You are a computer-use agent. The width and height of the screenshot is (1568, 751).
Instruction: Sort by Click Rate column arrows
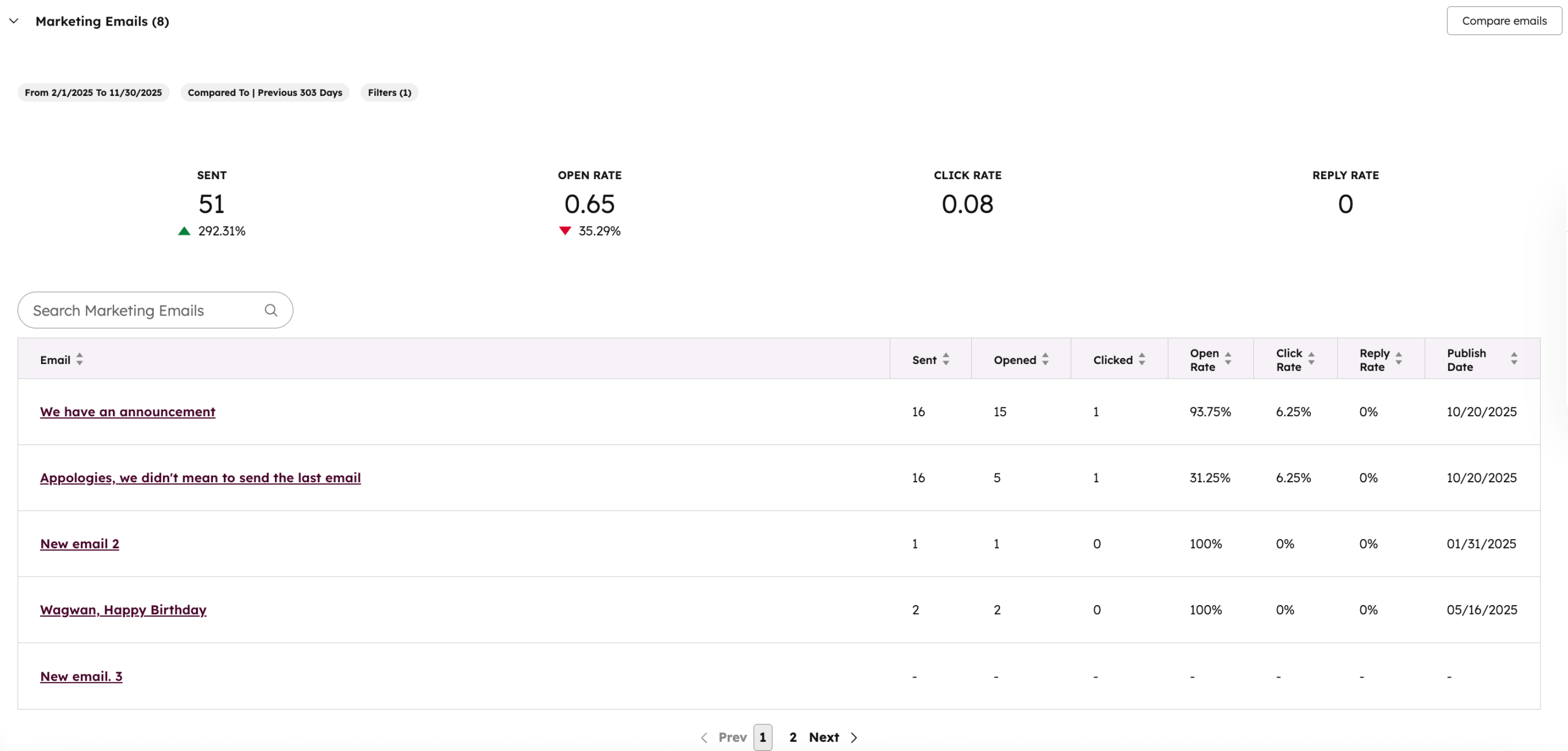1311,359
